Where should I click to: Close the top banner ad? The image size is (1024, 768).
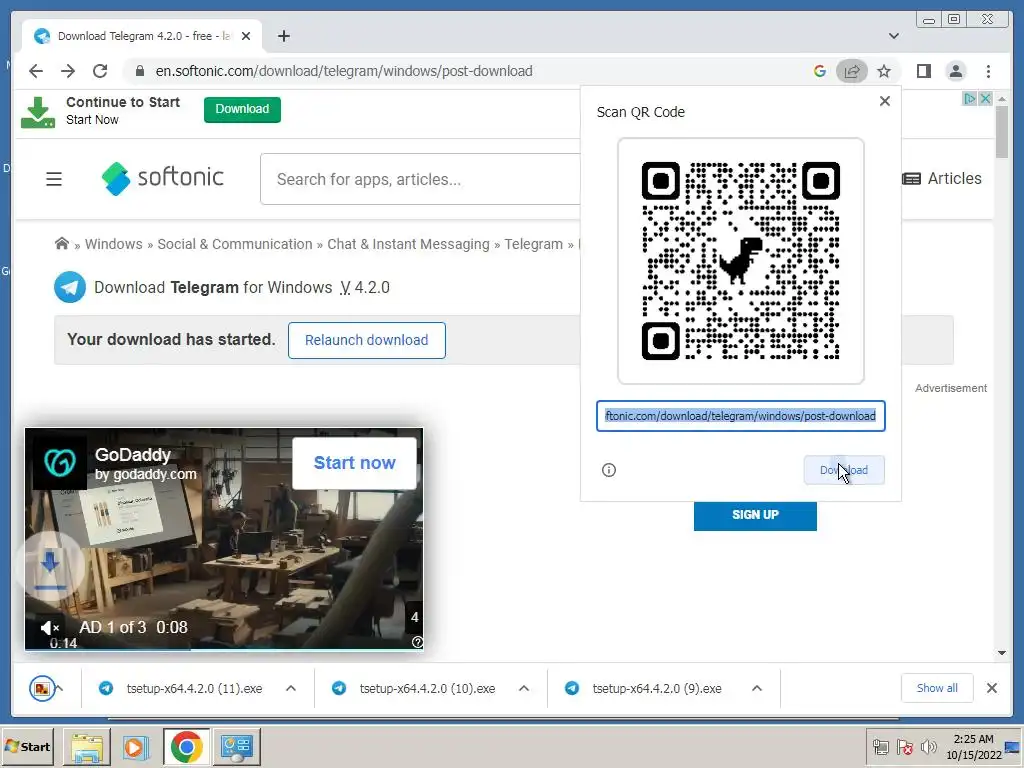click(x=985, y=99)
